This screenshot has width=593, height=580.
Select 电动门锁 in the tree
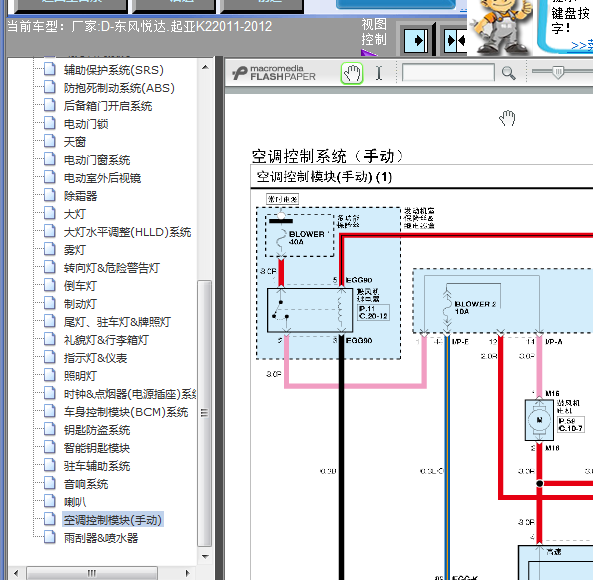pyautogui.click(x=86, y=124)
